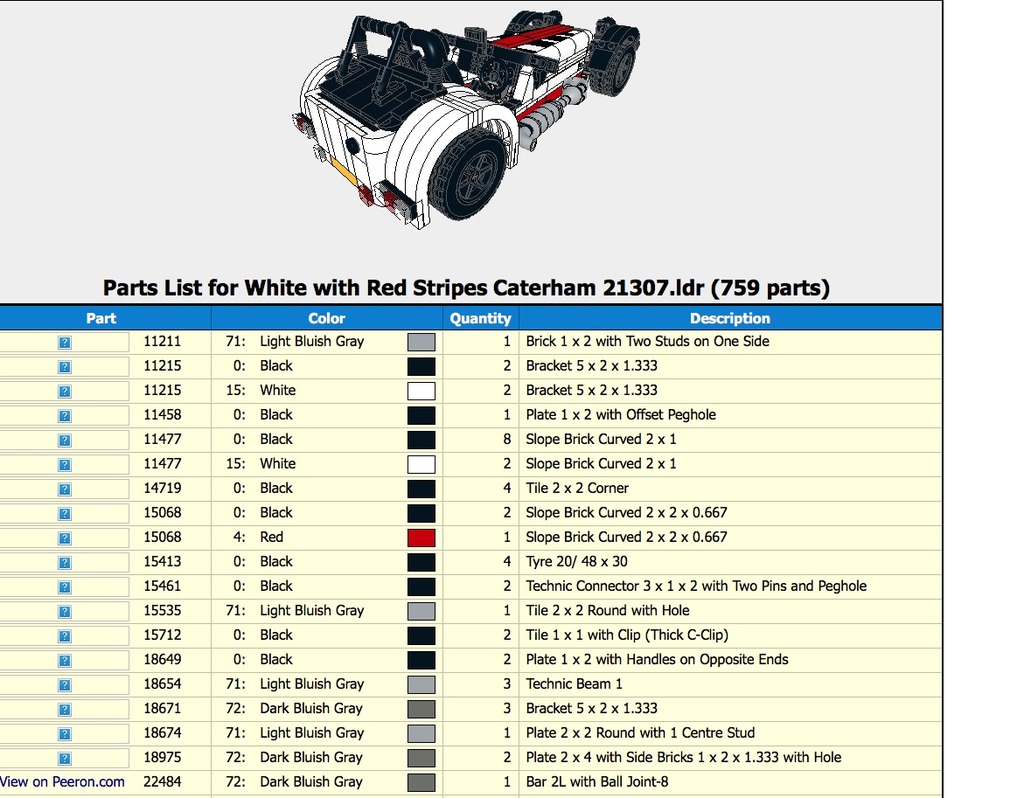The width and height of the screenshot is (1024, 798).
Task: Open the placeholder icon for part 14719
Action: pyautogui.click(x=65, y=489)
